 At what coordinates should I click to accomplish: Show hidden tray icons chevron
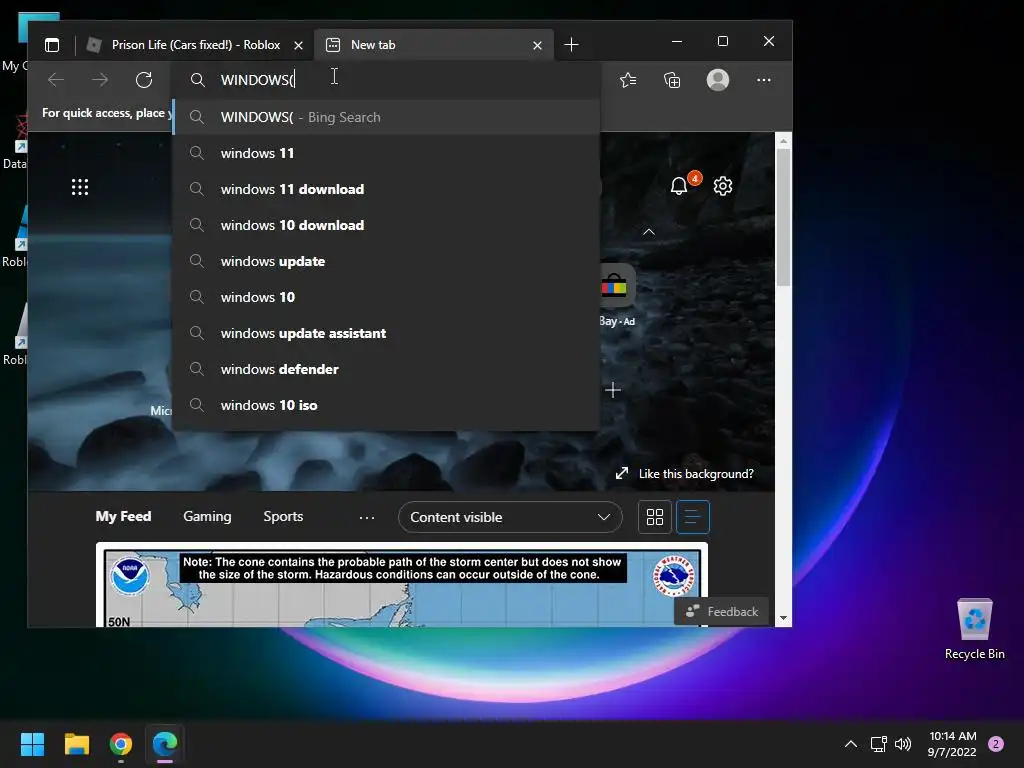(850, 744)
